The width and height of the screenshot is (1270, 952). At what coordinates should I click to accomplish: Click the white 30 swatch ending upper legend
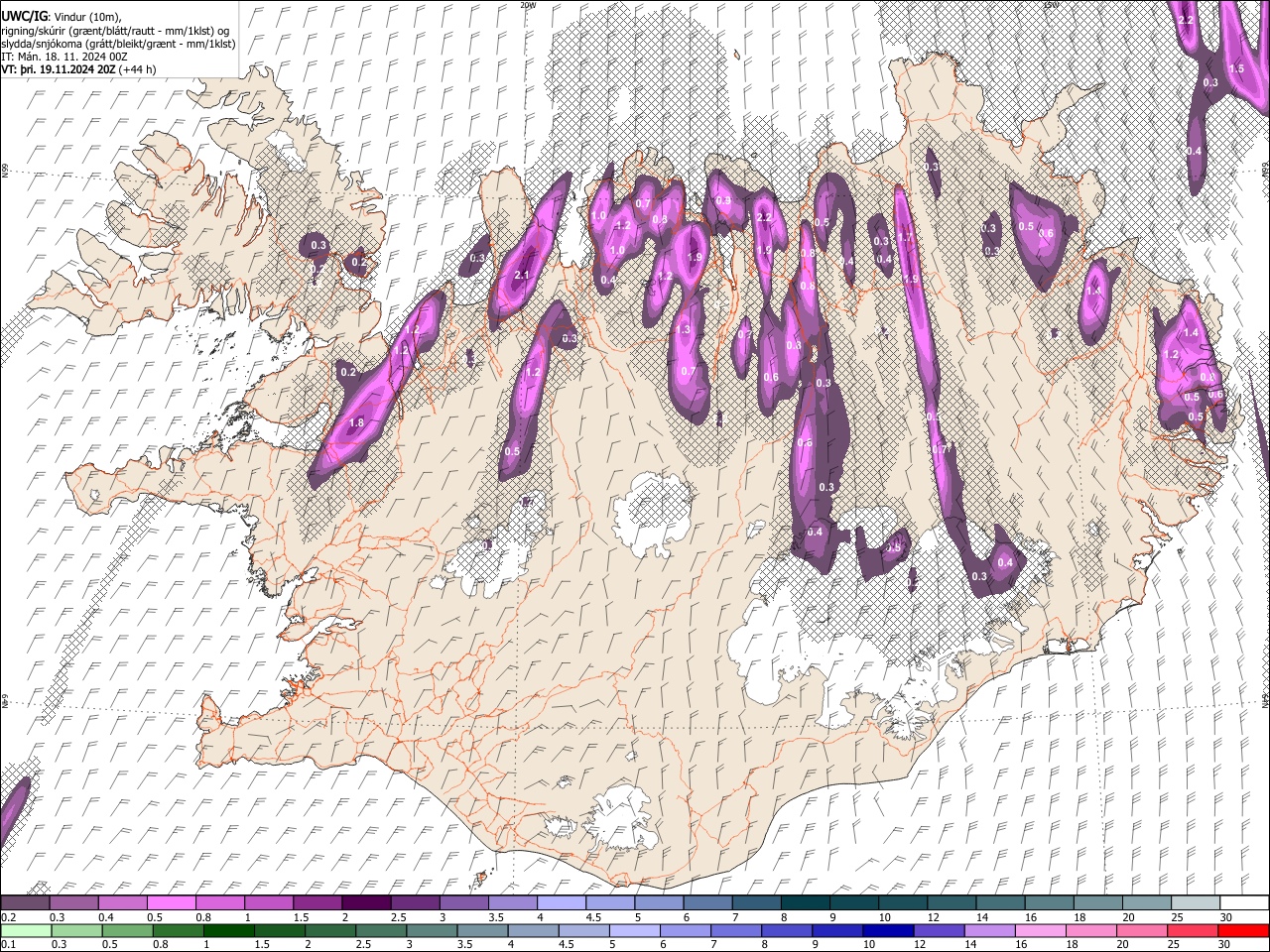(x=1244, y=903)
